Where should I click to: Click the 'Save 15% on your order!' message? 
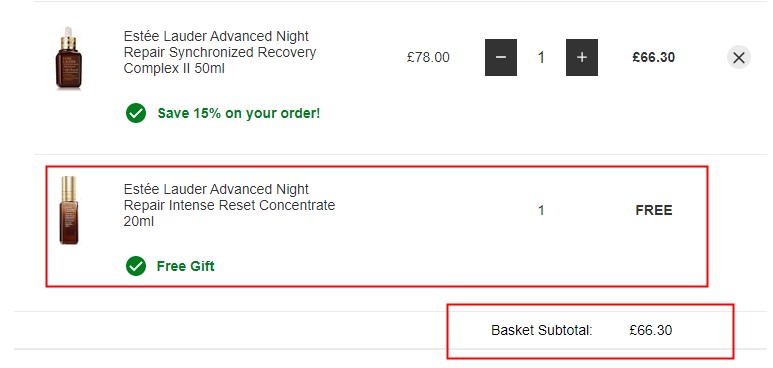tap(239, 113)
